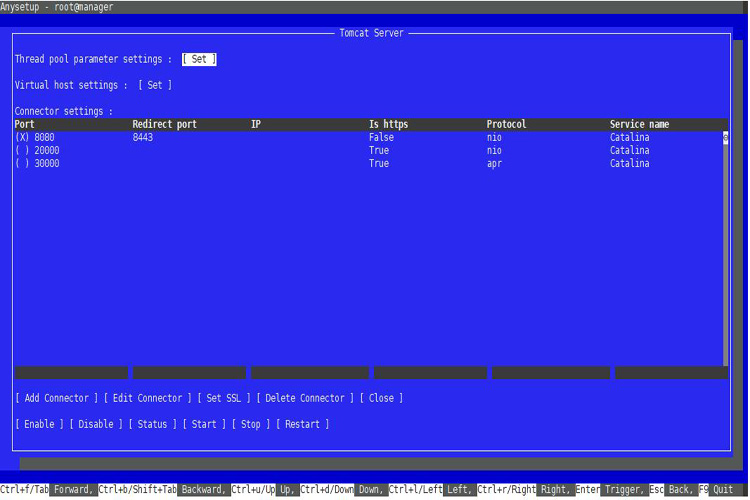Screen dimensions: 750x500
Task: Click the Restart button
Action: coord(302,424)
